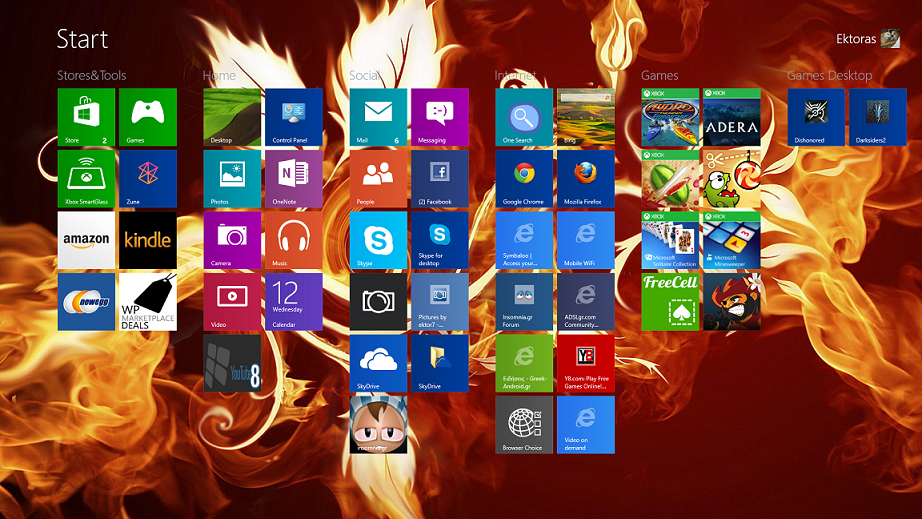This screenshot has height=519, width=922.
Task: Launch the Hydro Thunder game tile
Action: 670,117
